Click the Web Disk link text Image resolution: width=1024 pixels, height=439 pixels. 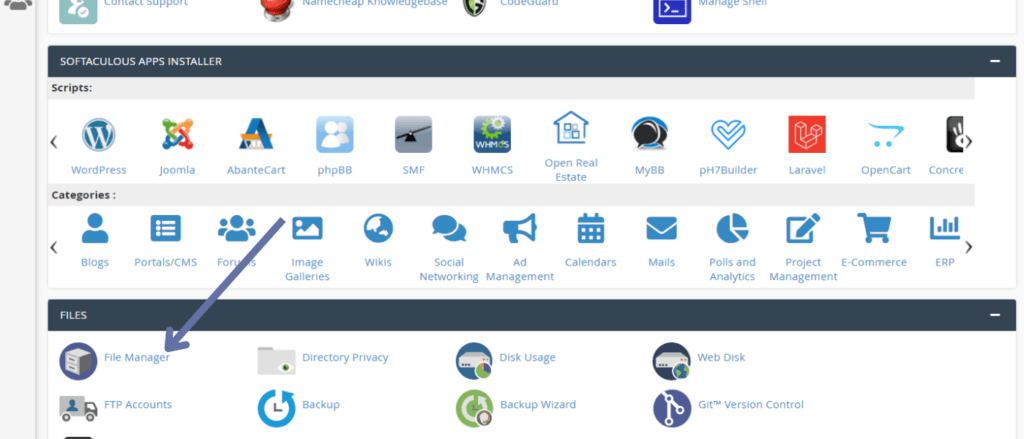pos(721,357)
